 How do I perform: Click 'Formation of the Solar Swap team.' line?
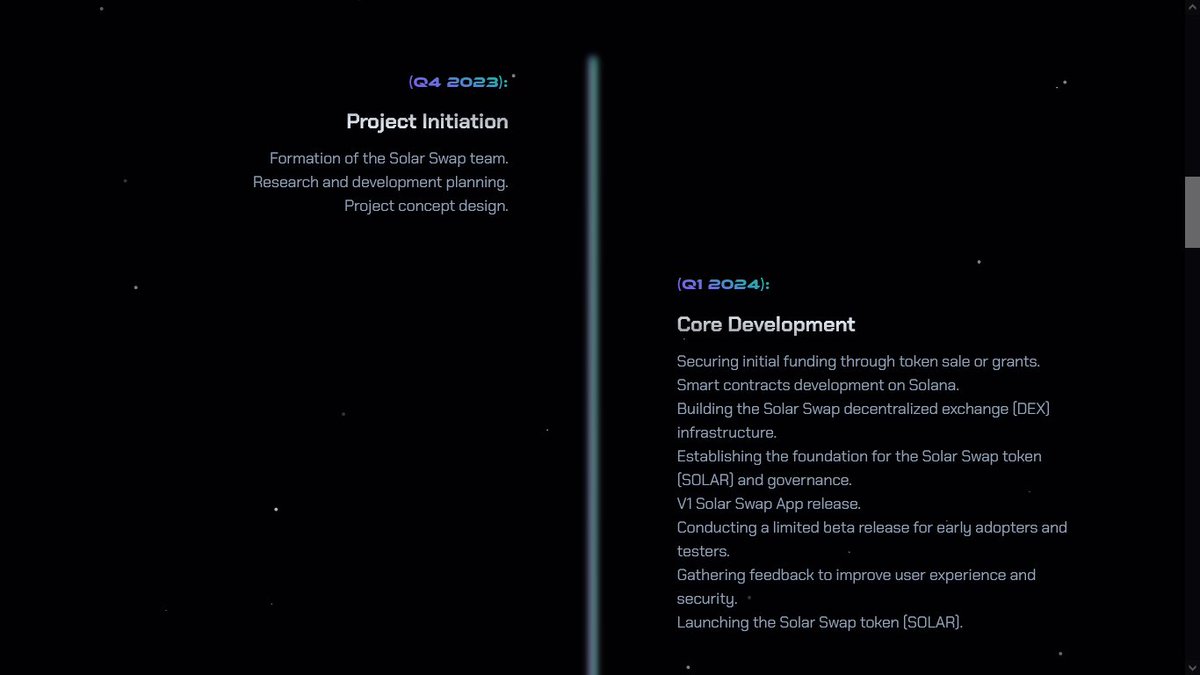pyautogui.click(x=389, y=158)
